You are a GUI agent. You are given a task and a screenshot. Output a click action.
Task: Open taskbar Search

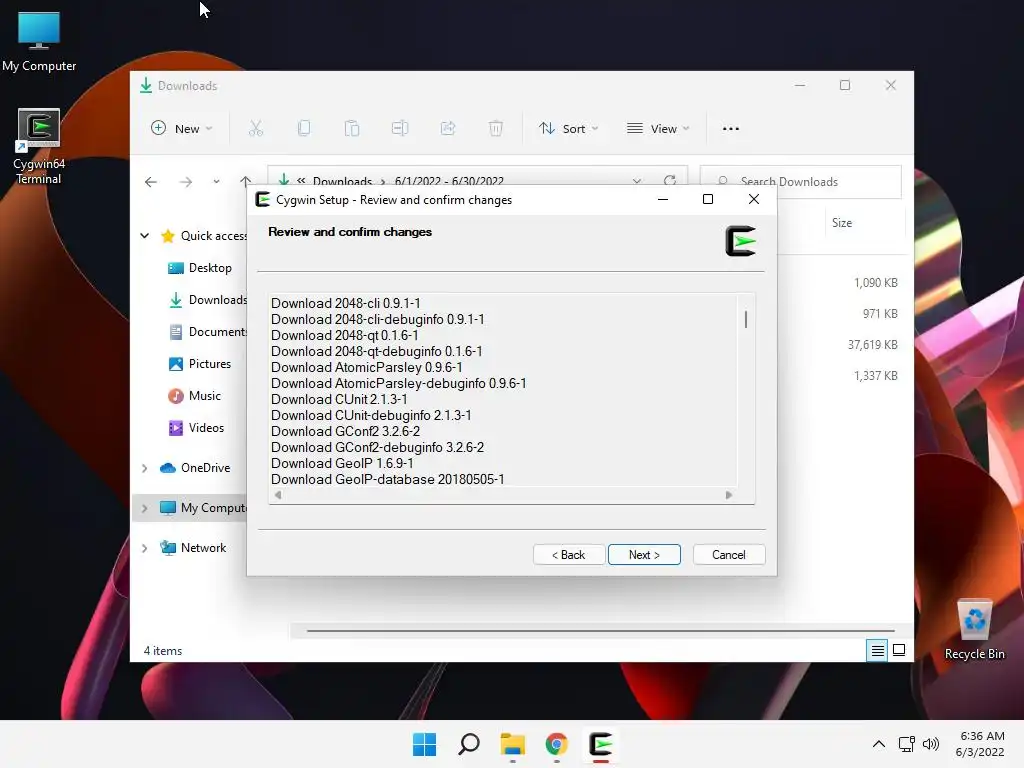pyautogui.click(x=469, y=744)
